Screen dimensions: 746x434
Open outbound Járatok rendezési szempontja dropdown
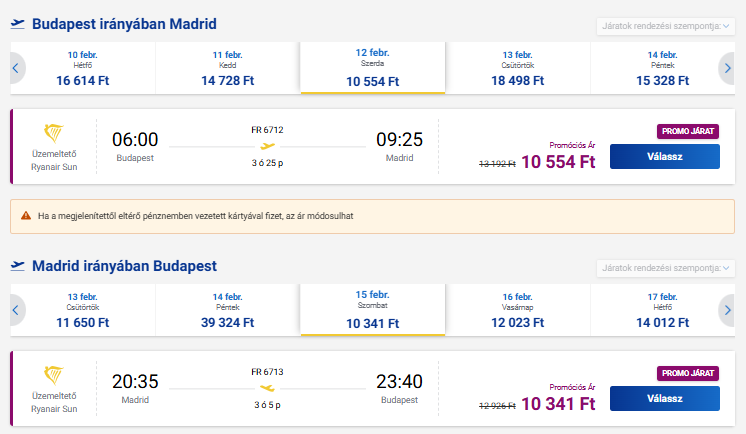pos(666,26)
